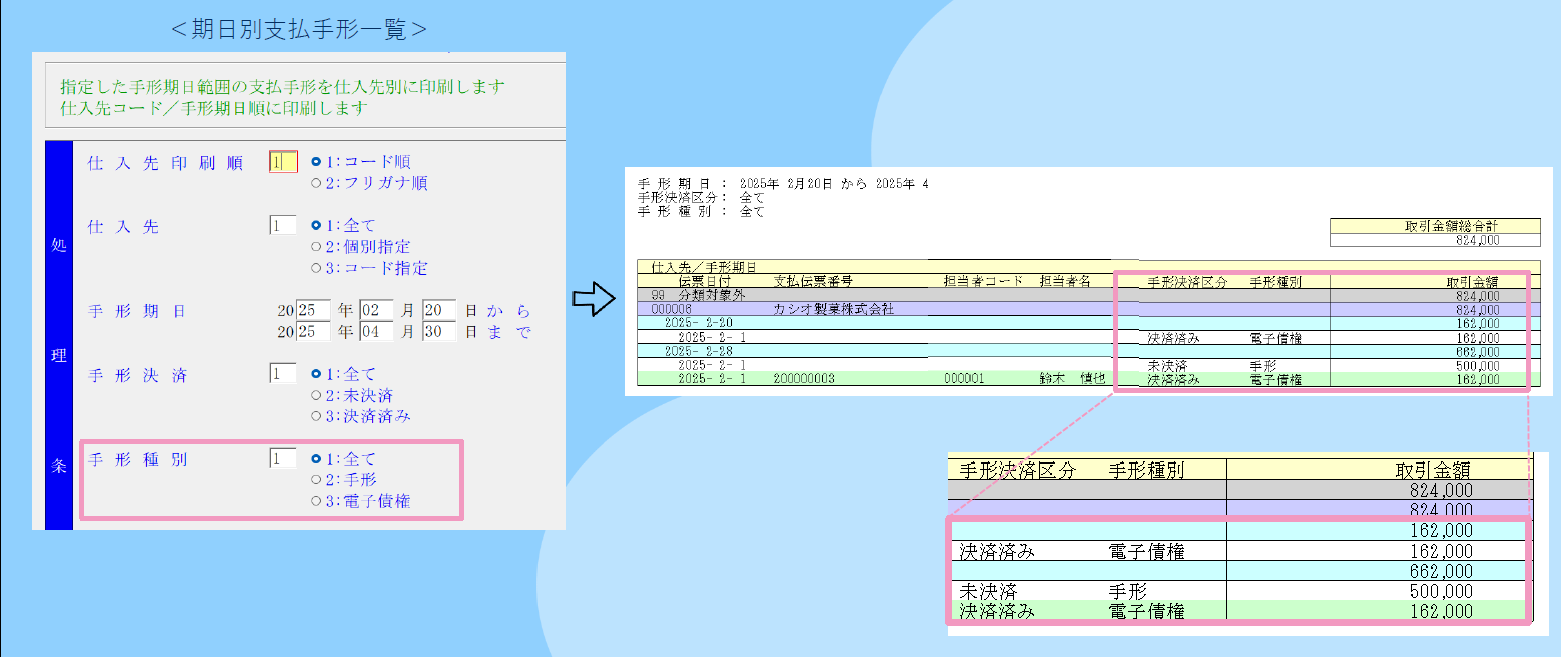Viewport: 1561px width, 657px height.
Task: Focus the 仕入先印刷順 number field
Action: coord(283,162)
